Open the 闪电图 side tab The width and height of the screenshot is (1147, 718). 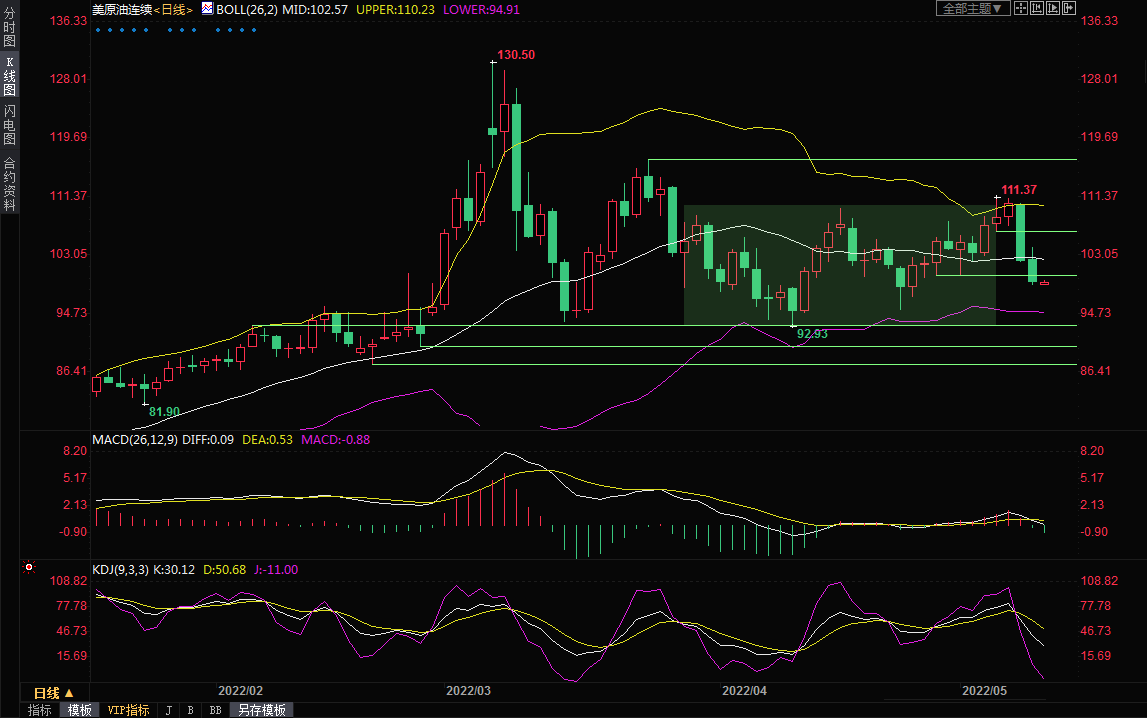(9, 124)
